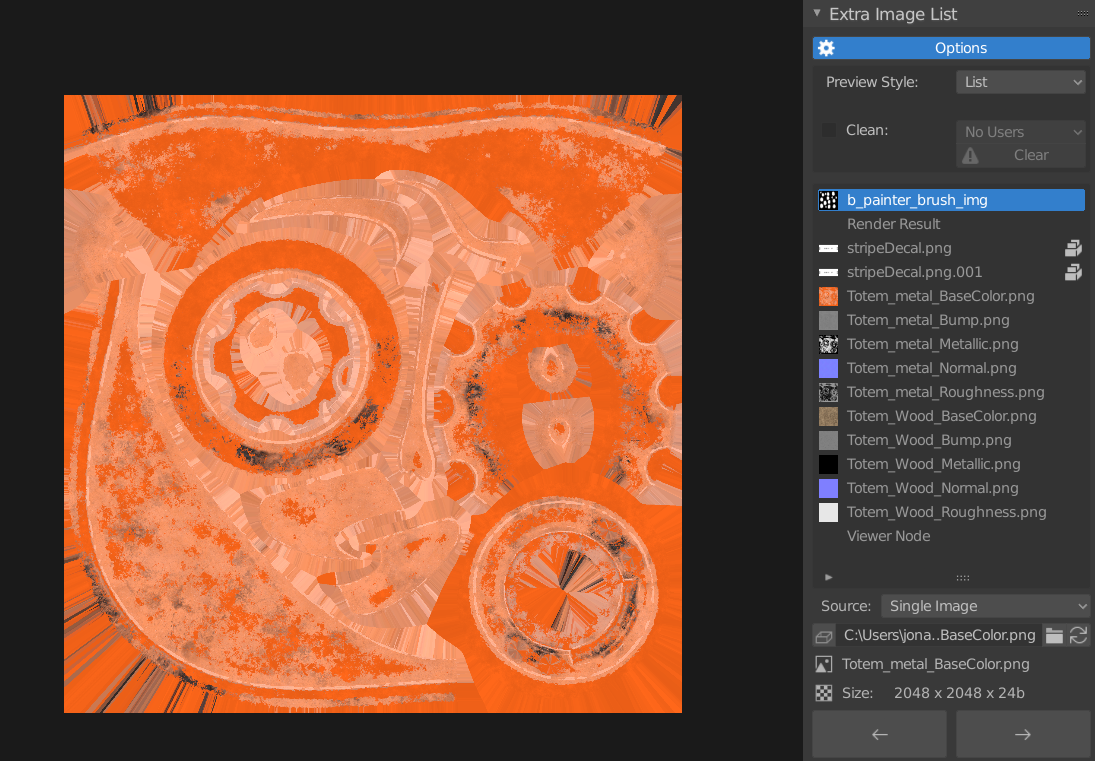Select Render Result in the image list
1095x761 pixels.
pos(893,223)
